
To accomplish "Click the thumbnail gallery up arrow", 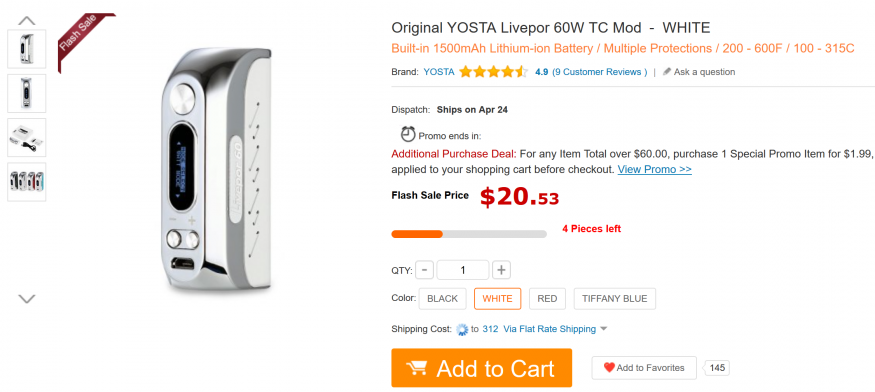I will (27, 21).
